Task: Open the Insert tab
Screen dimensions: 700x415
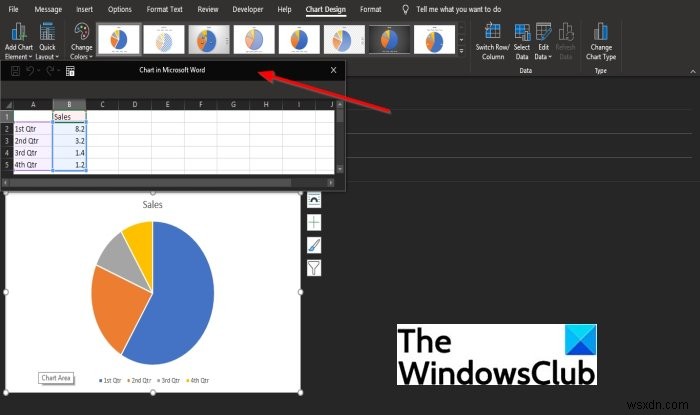Action: tap(84, 9)
